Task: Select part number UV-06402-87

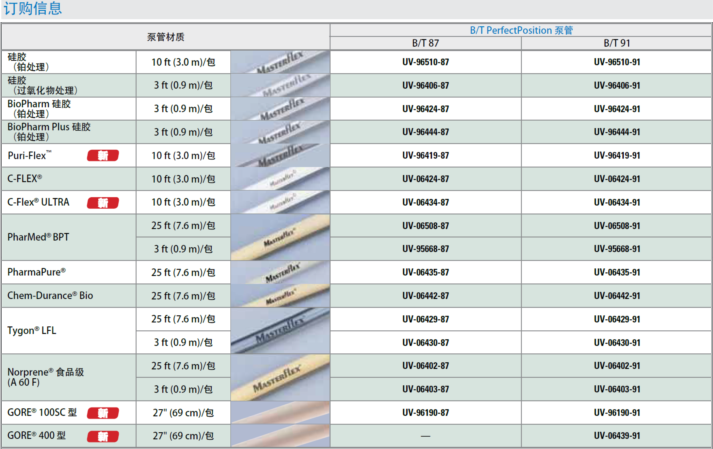Action: (x=426, y=366)
